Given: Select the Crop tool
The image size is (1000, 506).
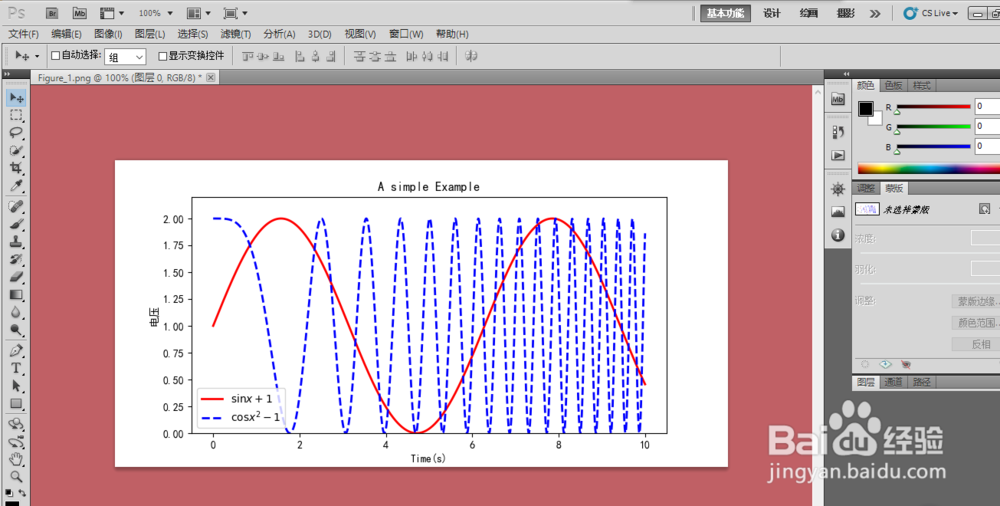Looking at the screenshot, I should [x=17, y=168].
